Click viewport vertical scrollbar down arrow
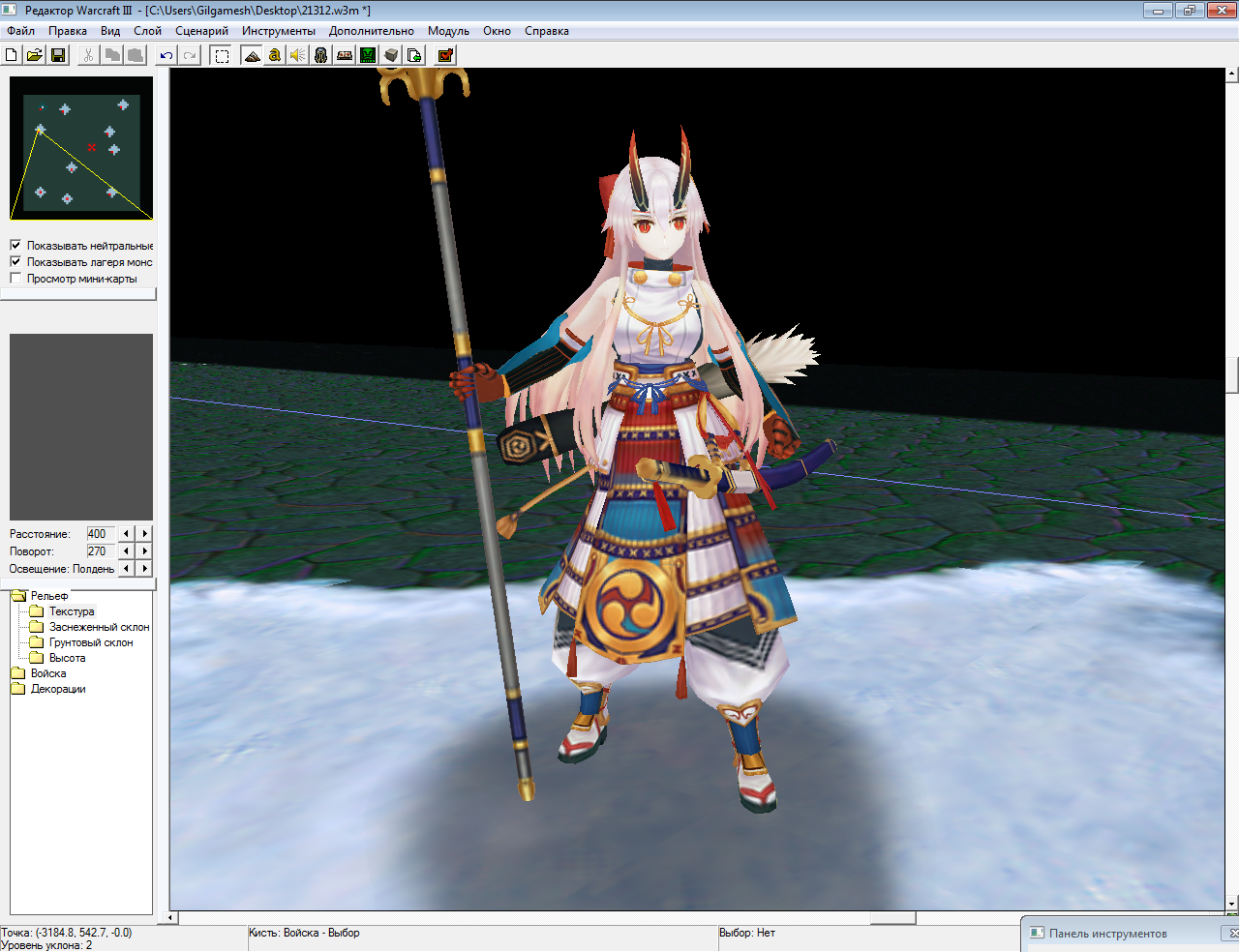This screenshot has height=952, width=1239. pos(1232,905)
